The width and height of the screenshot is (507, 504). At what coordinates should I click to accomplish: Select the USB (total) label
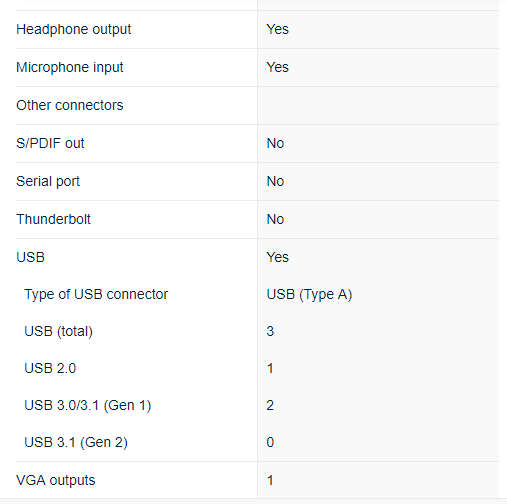pos(58,332)
